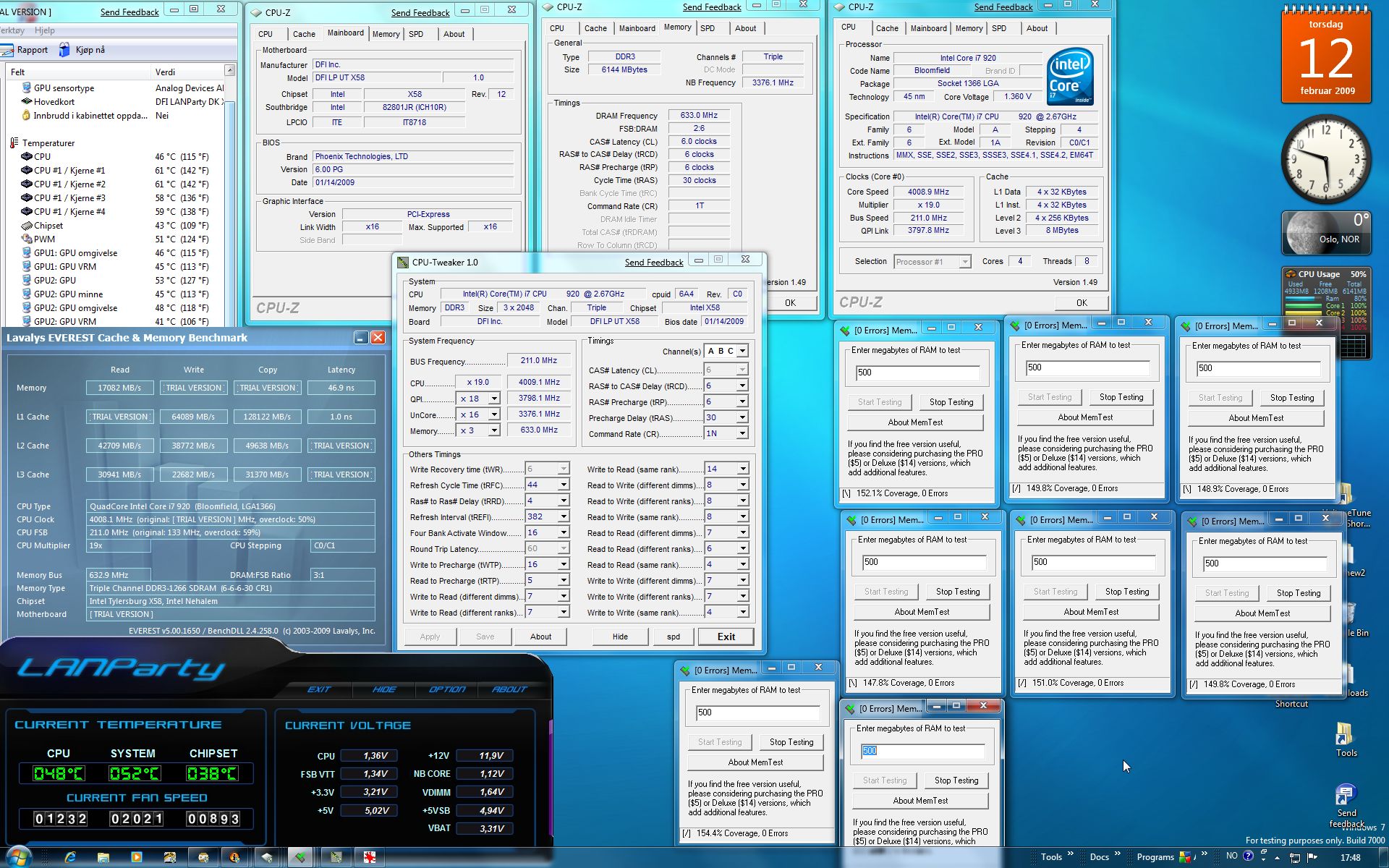Open the Mainboard tab in processor CPU-Z window
Image resolution: width=1389 pixels, height=868 pixels.
pos(928,28)
